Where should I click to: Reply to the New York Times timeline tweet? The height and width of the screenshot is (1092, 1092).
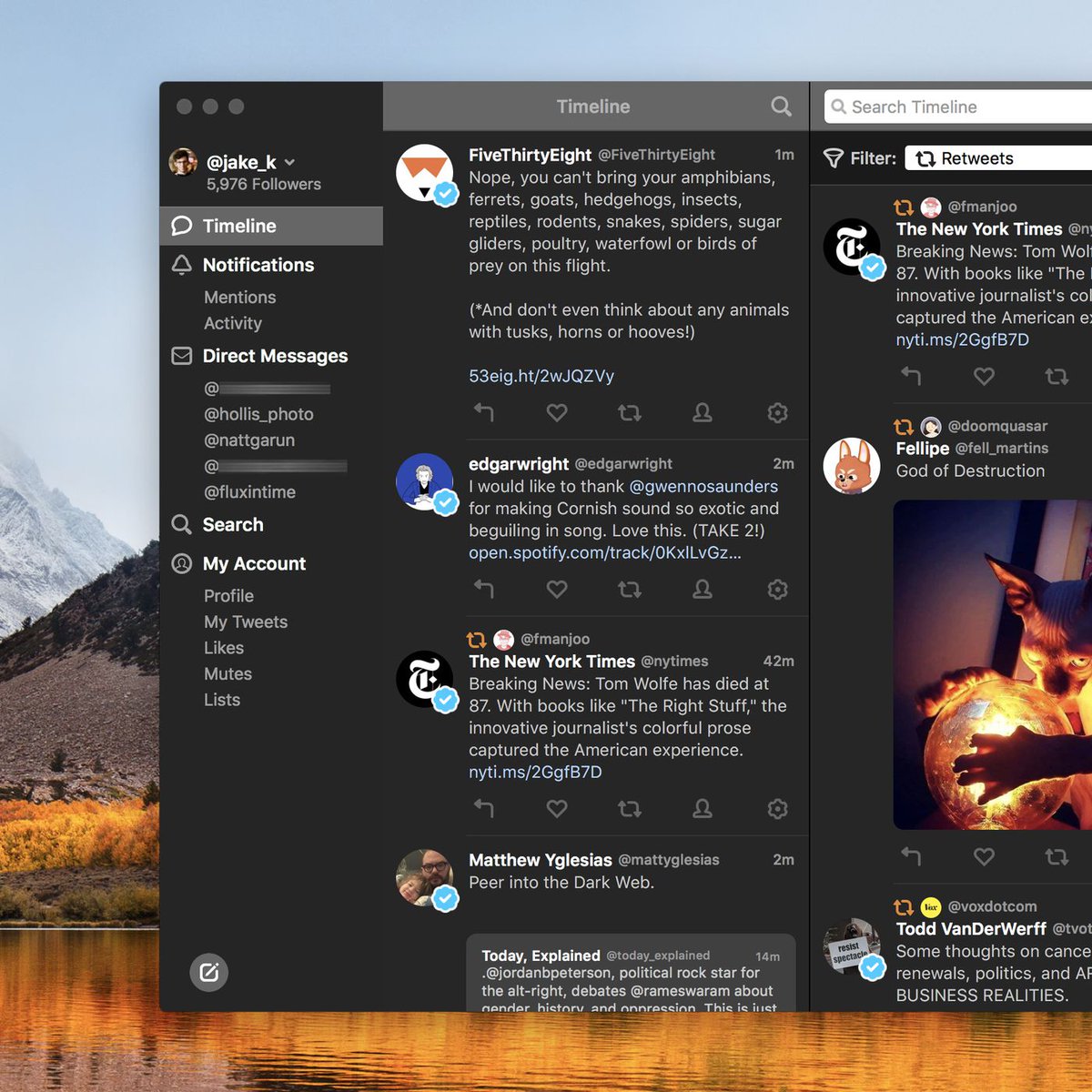click(x=483, y=808)
